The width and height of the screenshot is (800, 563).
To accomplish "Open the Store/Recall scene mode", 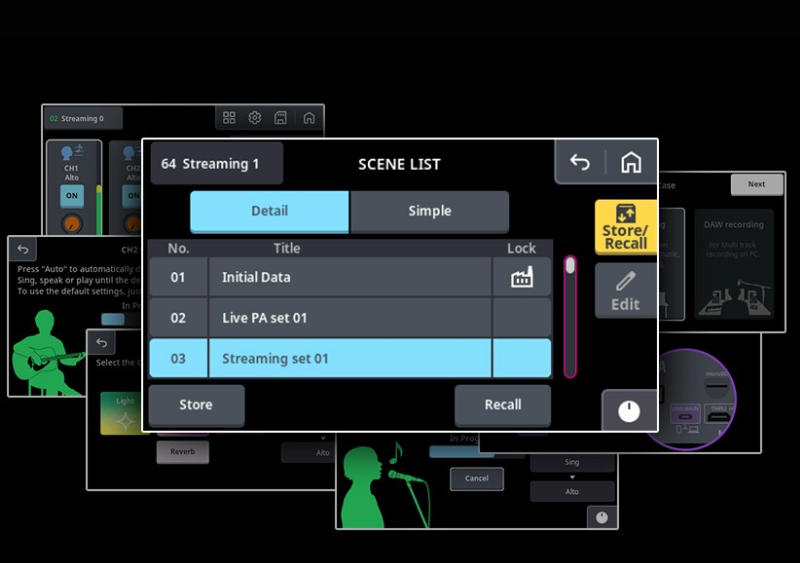I will coord(625,227).
